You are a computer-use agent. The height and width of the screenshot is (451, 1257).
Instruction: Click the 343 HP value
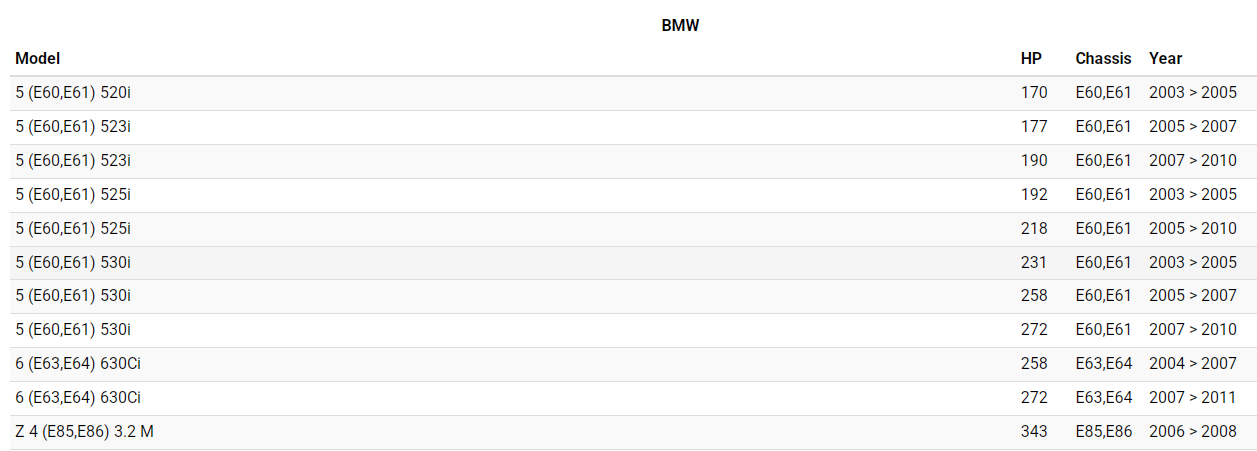pos(1034,432)
